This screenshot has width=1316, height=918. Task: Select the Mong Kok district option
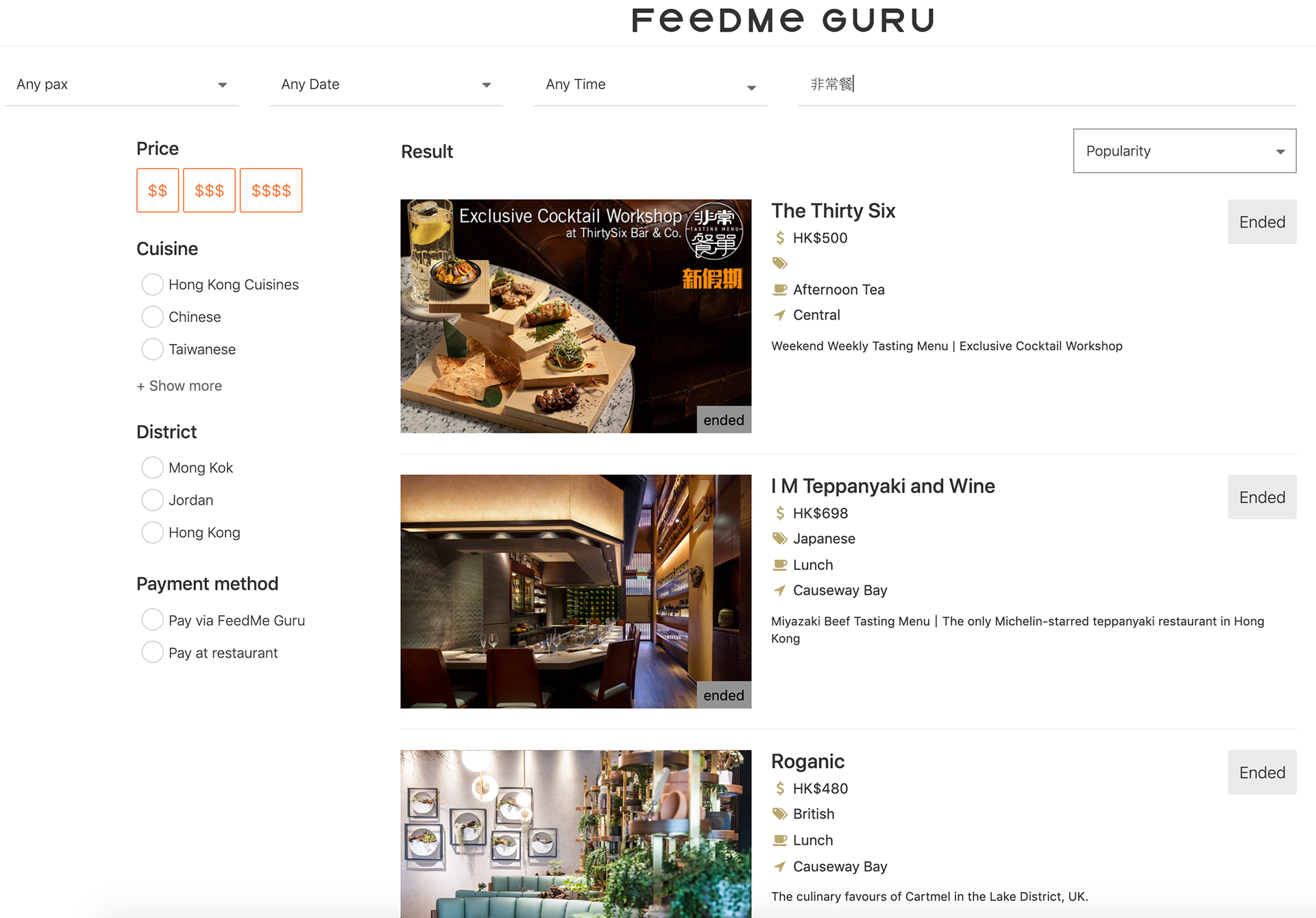click(152, 468)
